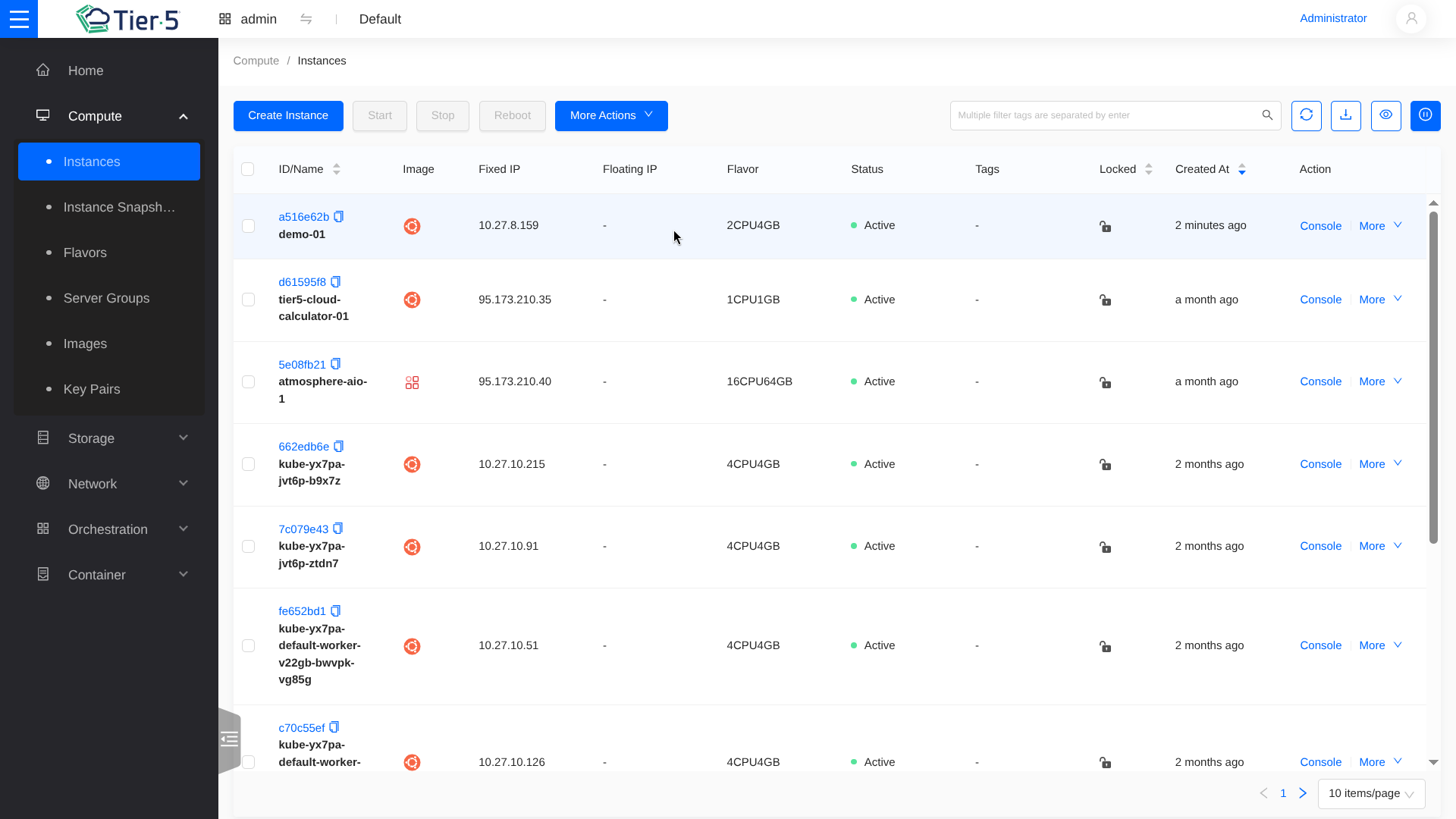Click the refresh list icon
Image resolution: width=1456 pixels, height=819 pixels.
1306,115
